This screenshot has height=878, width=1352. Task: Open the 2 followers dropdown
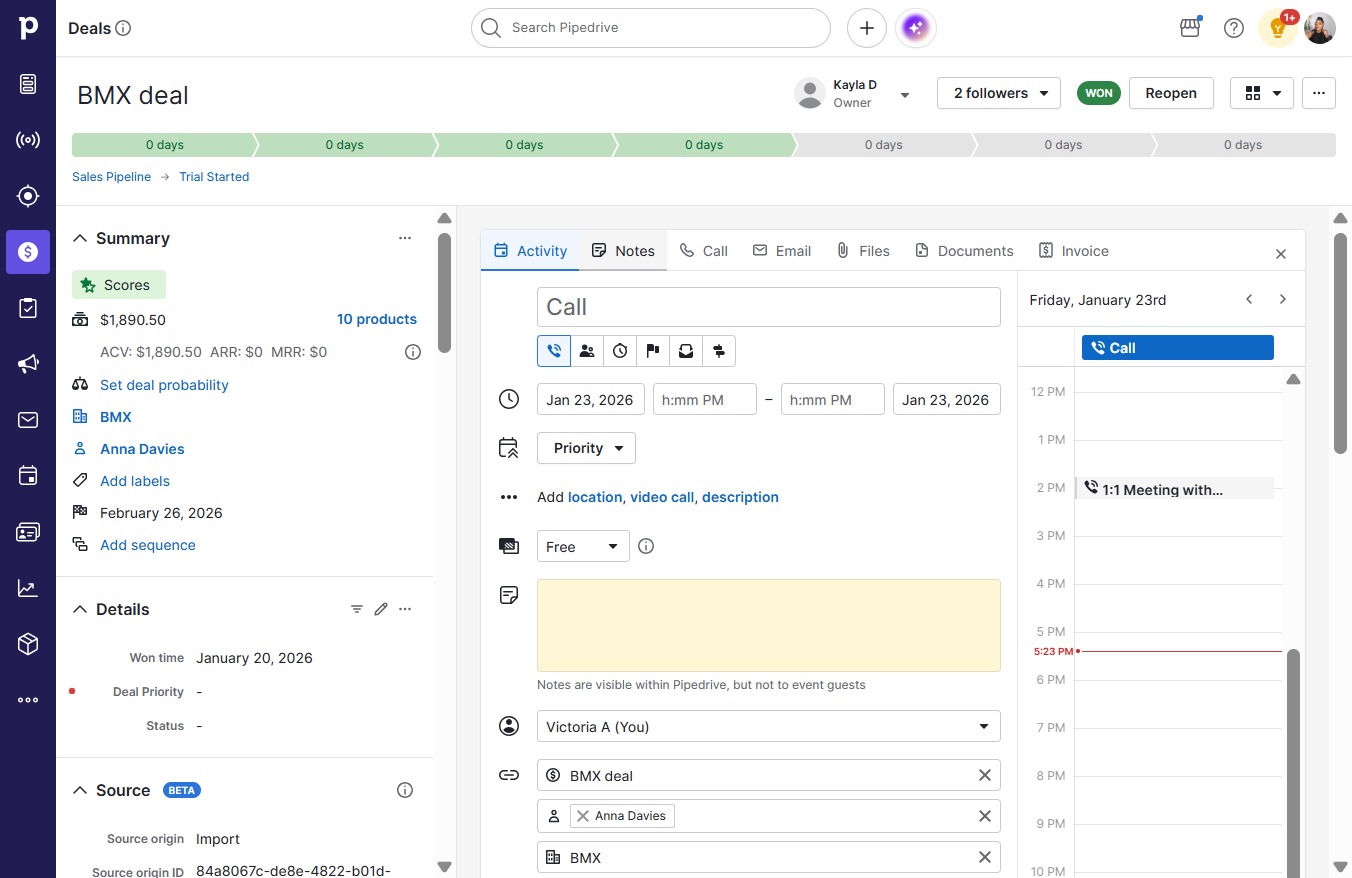[x=999, y=93]
